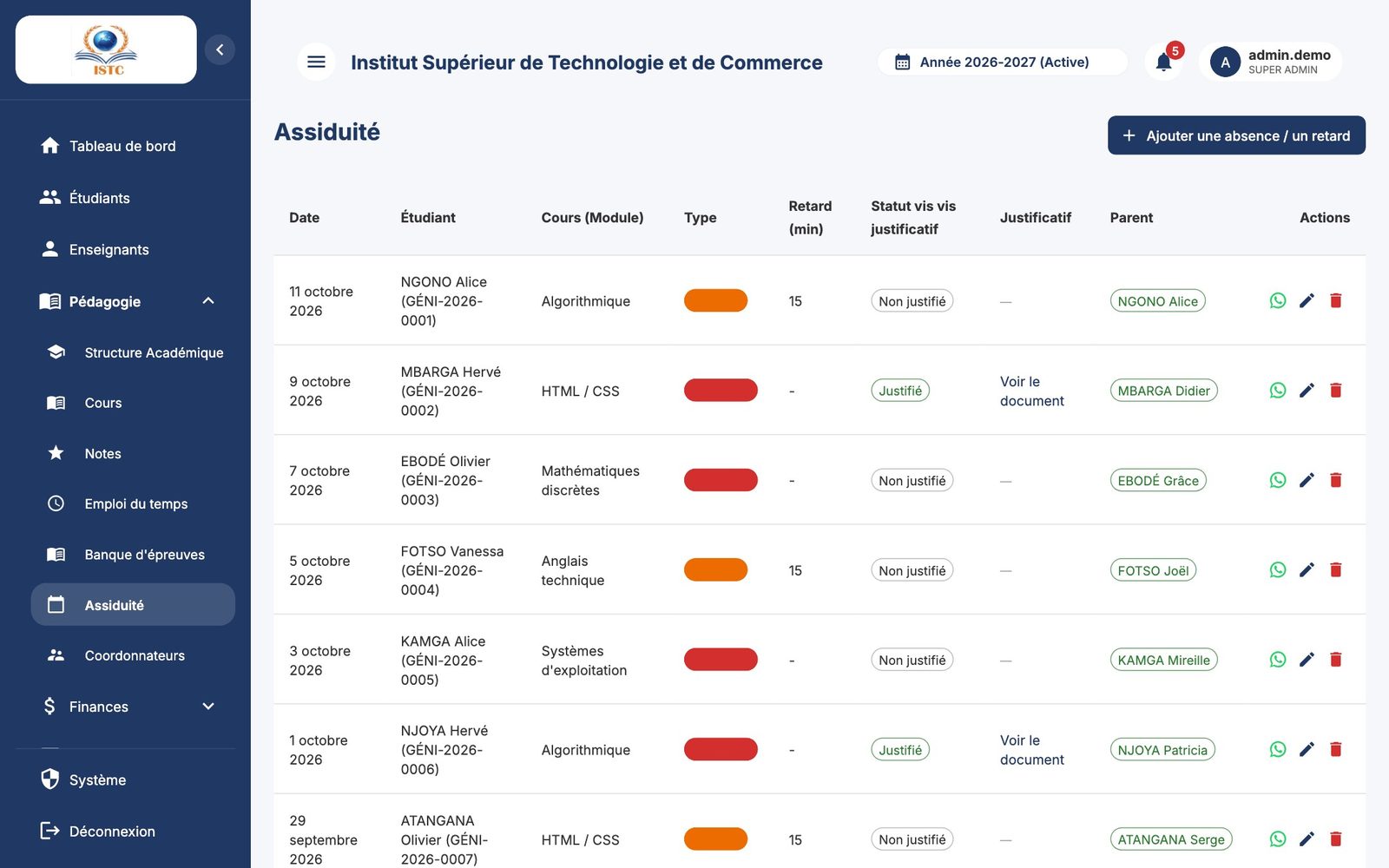Open the Notes submenu item
The width and height of the screenshot is (1389, 868).
133,453
